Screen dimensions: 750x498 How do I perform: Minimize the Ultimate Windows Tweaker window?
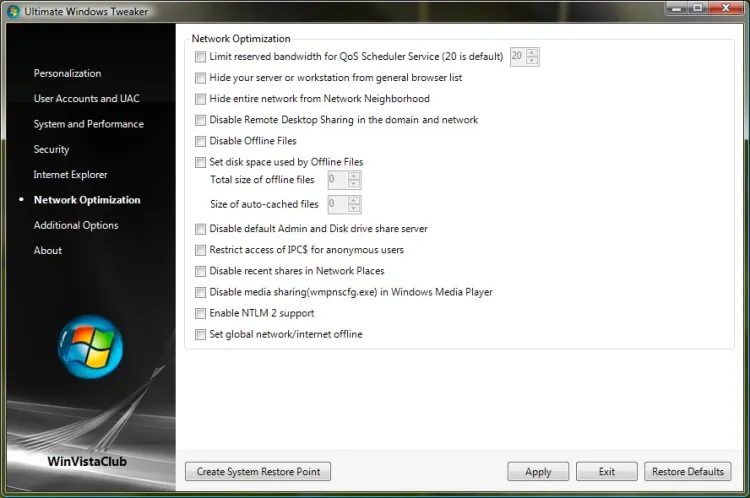point(676,8)
